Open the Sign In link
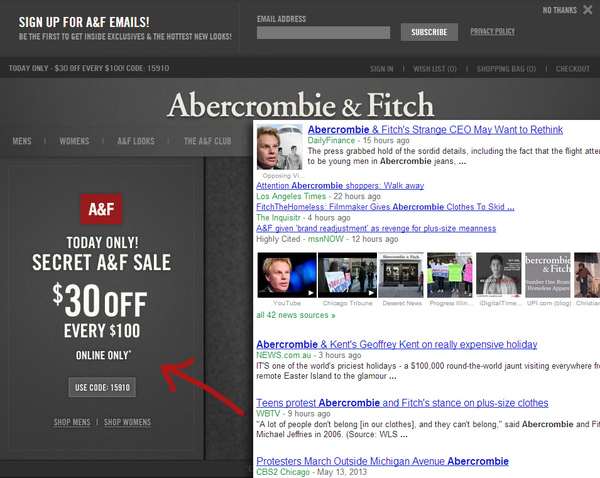600x478 pixels. pos(382,69)
